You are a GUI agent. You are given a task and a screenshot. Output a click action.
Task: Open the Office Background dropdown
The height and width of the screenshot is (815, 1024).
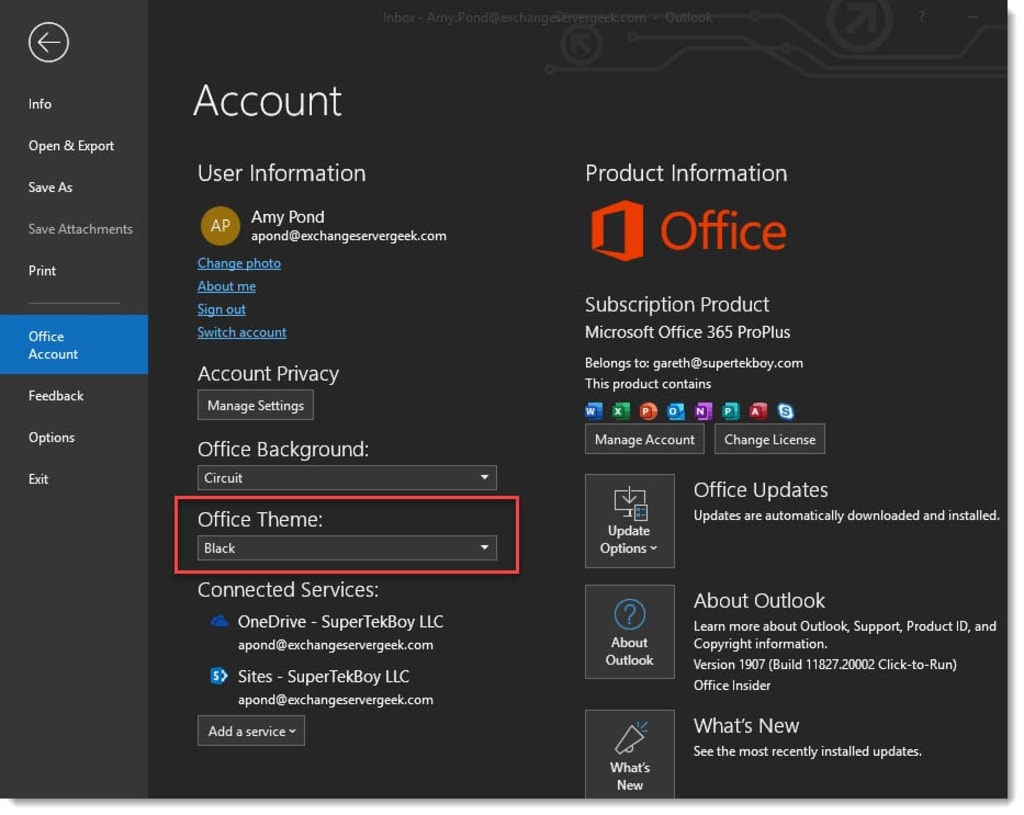point(347,478)
